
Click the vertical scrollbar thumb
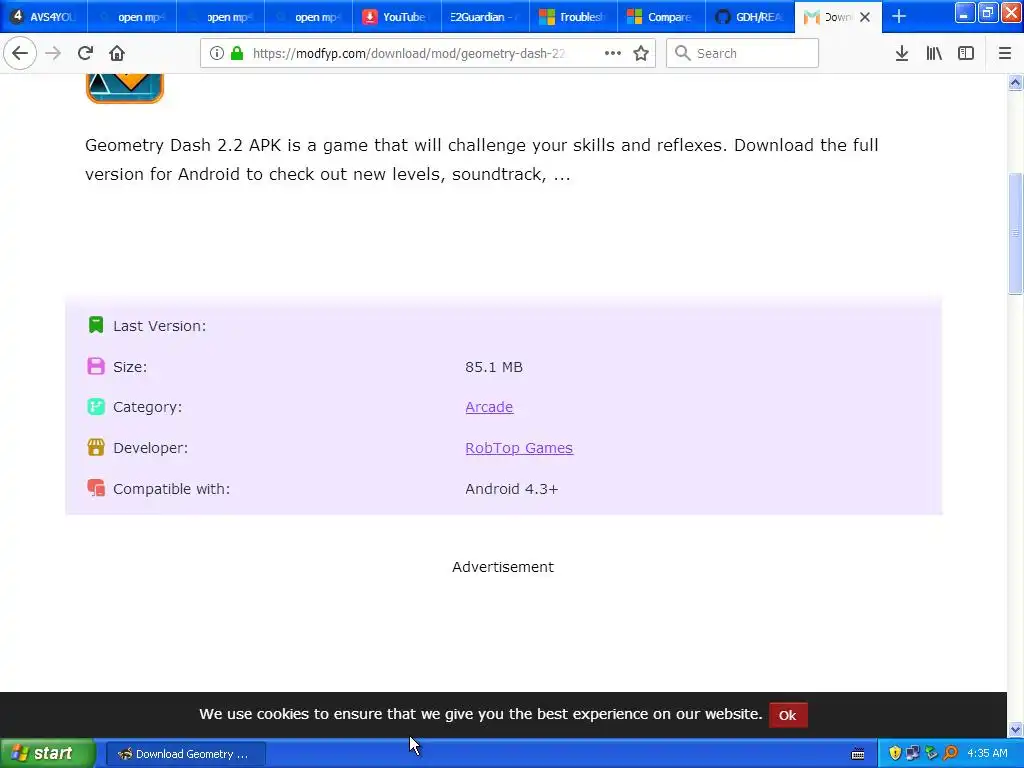click(x=1015, y=234)
